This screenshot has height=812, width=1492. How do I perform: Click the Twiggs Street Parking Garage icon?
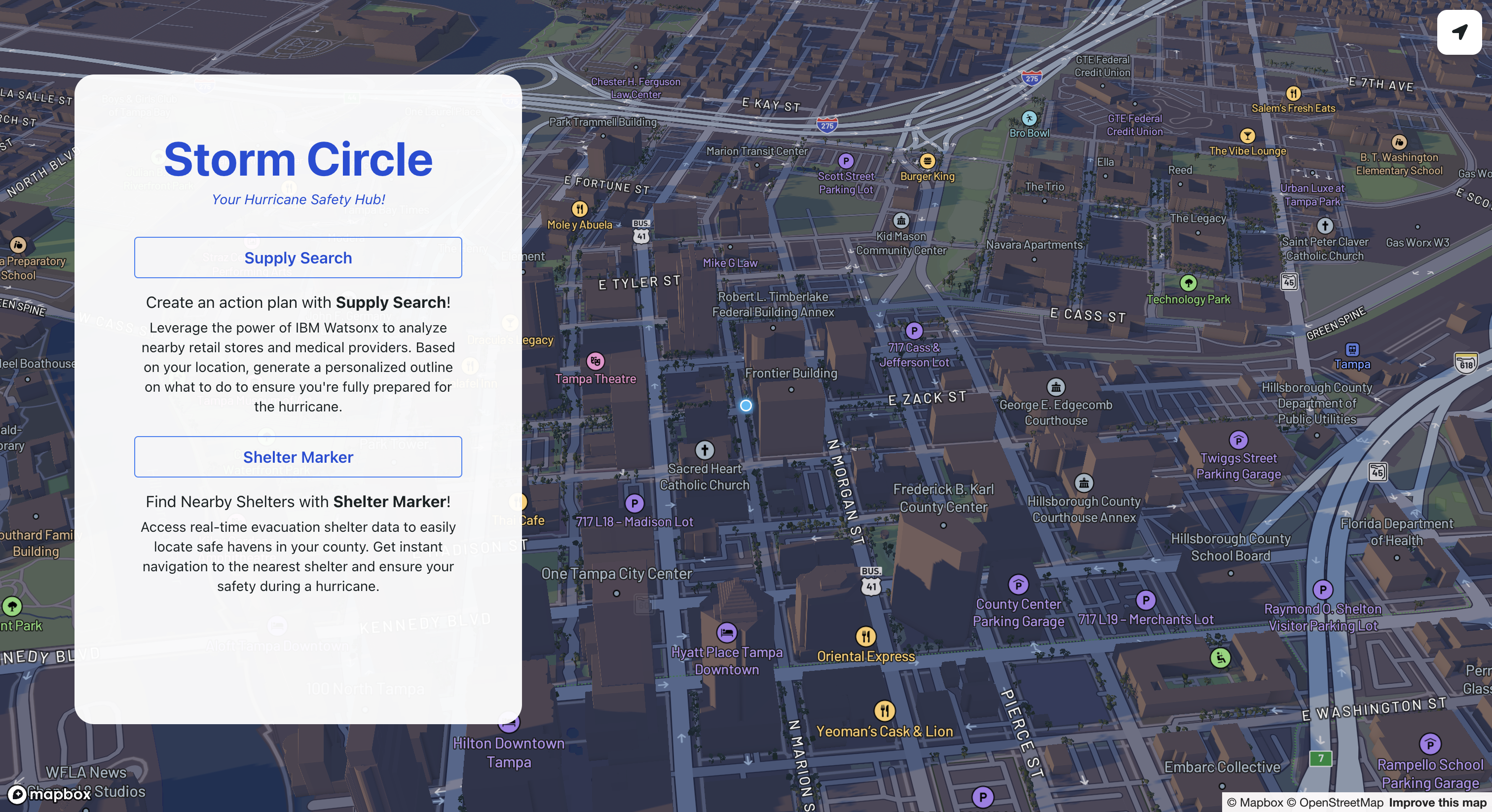click(x=1238, y=440)
